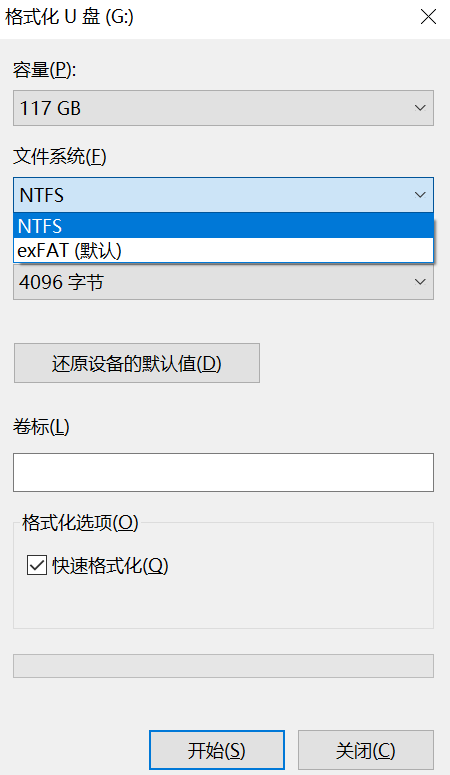Select exFAT (默认) from the list
This screenshot has height=775, width=450.
coord(224,251)
